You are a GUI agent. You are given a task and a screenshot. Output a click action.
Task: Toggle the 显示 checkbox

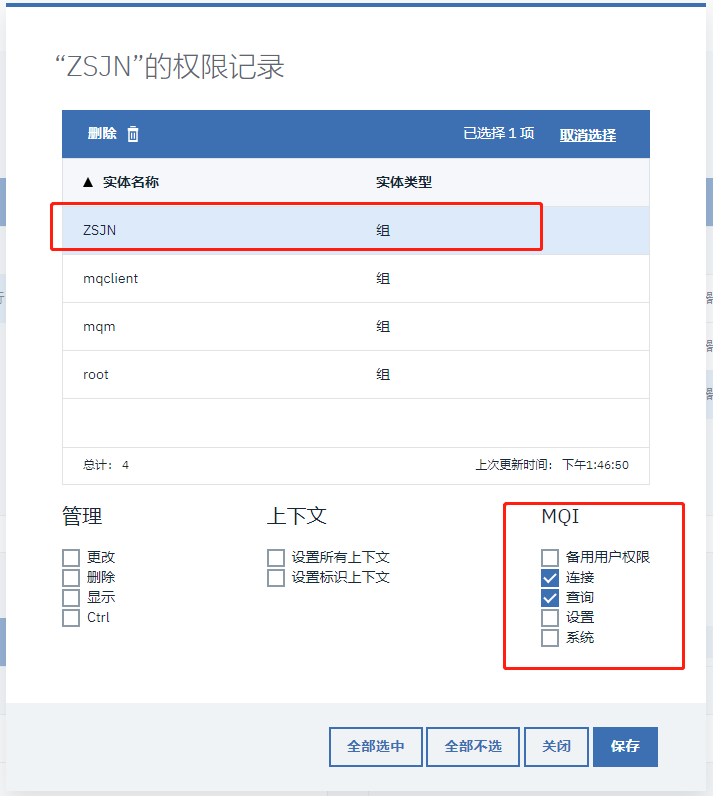point(71,597)
